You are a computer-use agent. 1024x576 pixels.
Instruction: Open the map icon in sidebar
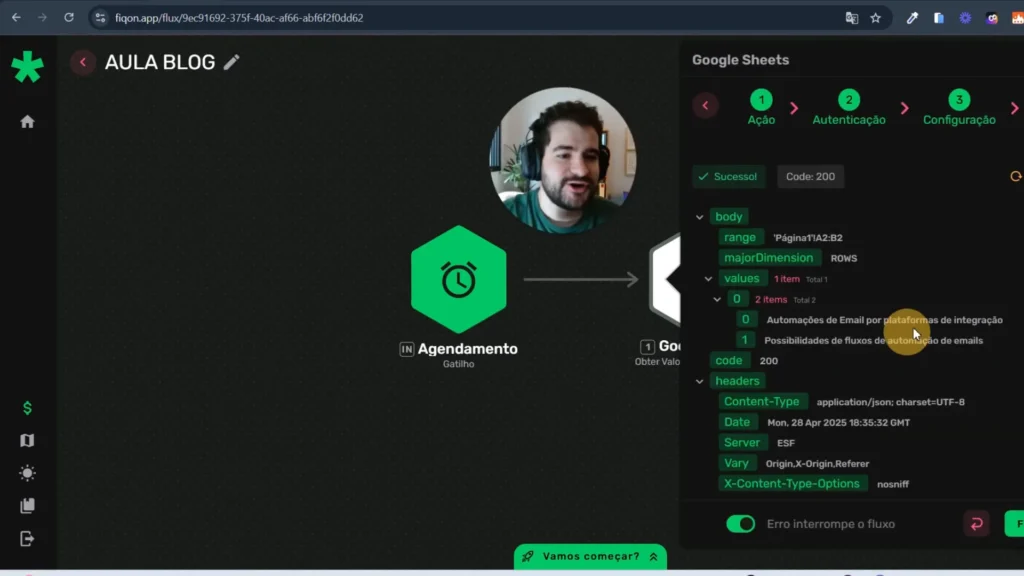[27, 440]
